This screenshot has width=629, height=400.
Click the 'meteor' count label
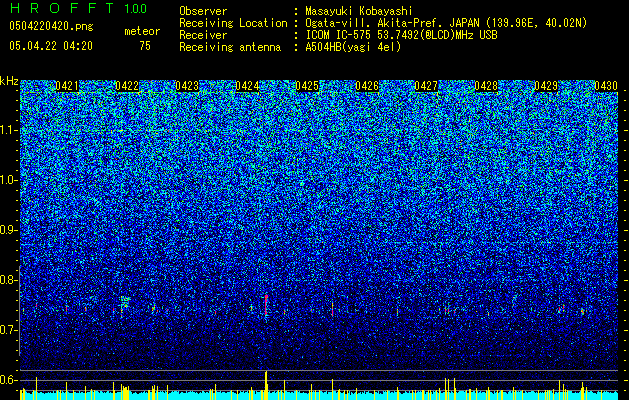tap(142, 31)
